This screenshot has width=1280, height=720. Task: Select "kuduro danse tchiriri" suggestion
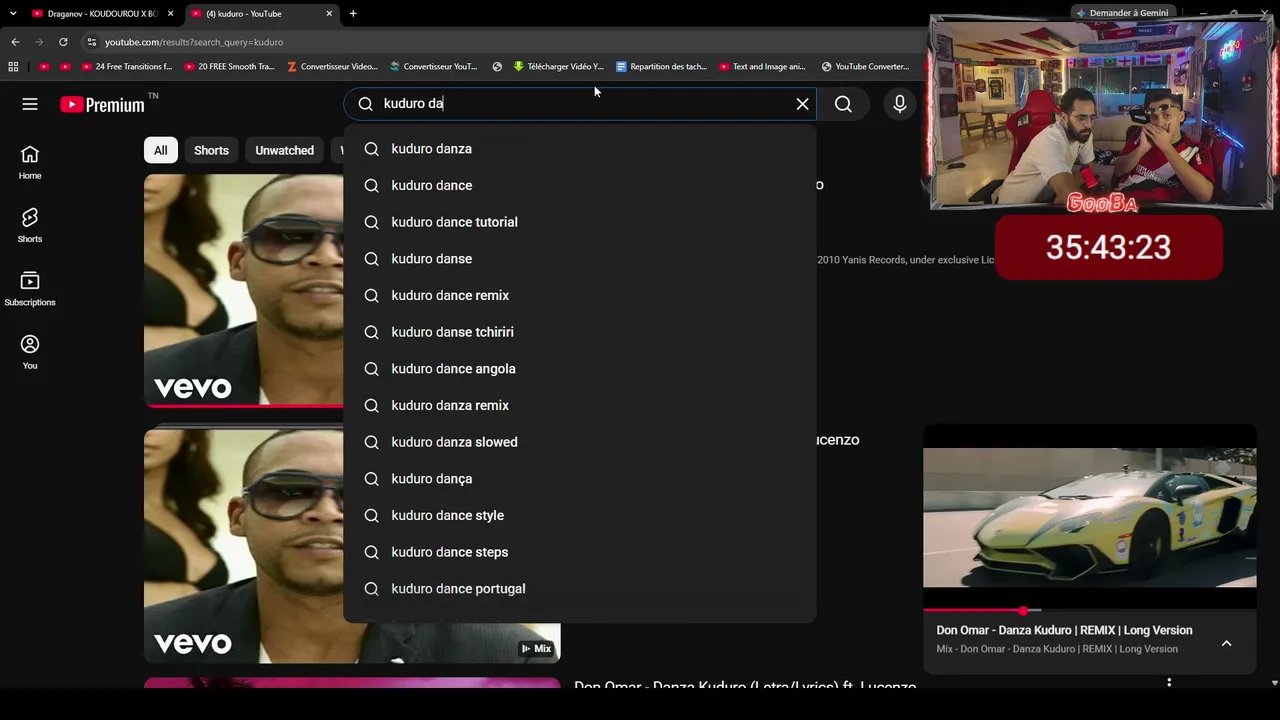coord(580,332)
